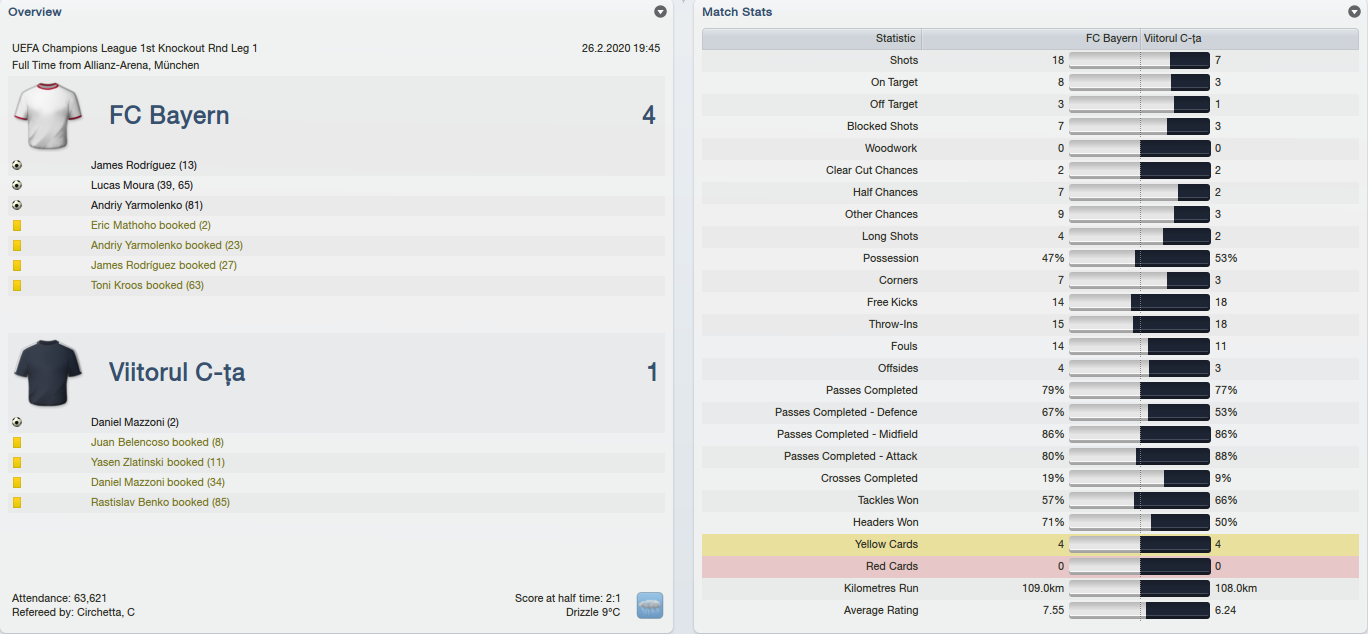Open the Match Stats panel dropdown arrow
Image resolution: width=1368 pixels, height=634 pixels.
click(1354, 12)
